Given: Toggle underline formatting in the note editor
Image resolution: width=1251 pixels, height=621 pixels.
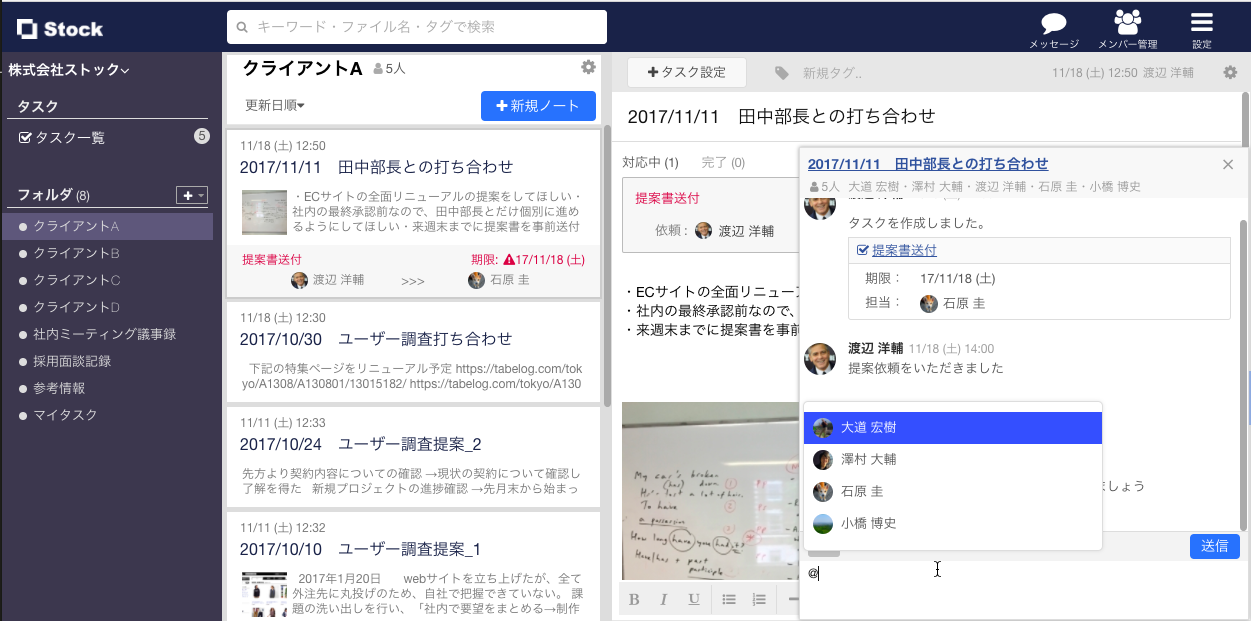Looking at the screenshot, I should coord(692,599).
